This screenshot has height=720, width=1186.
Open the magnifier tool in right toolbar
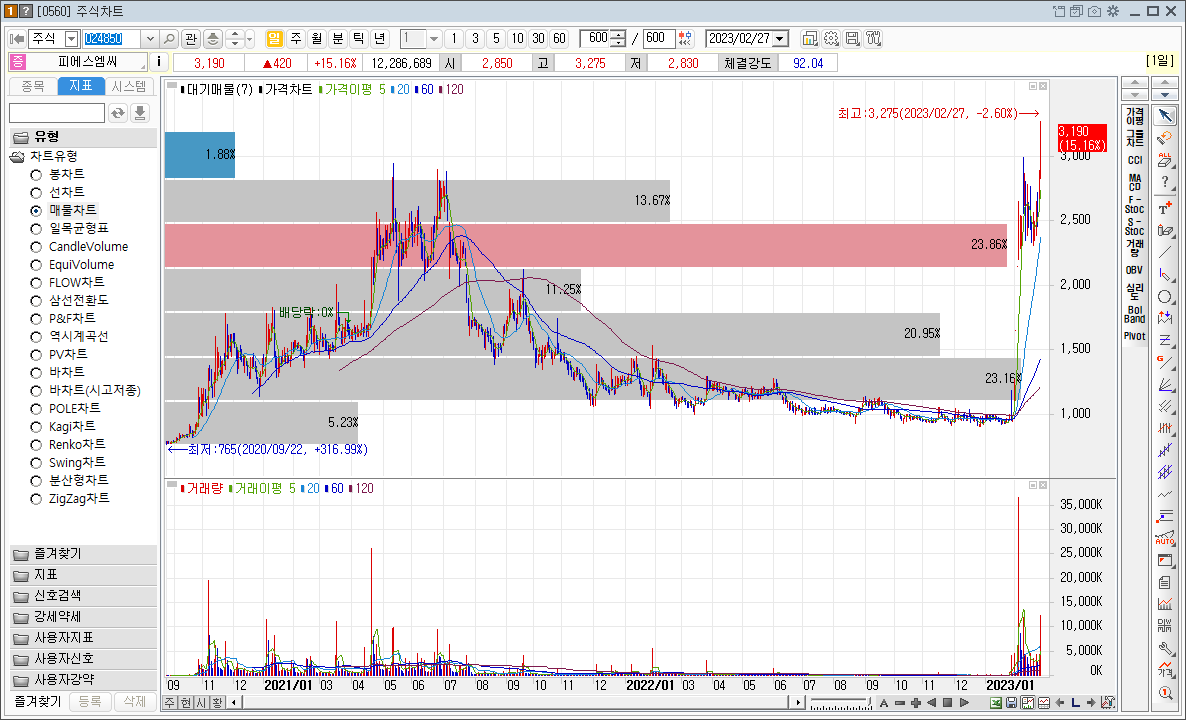[1165, 692]
